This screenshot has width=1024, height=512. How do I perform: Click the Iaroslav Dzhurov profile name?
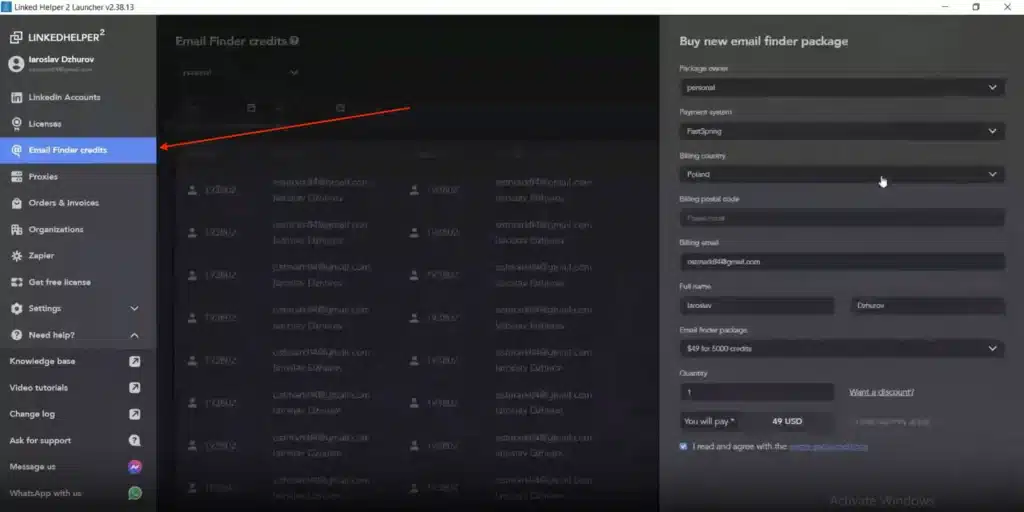coord(61,59)
